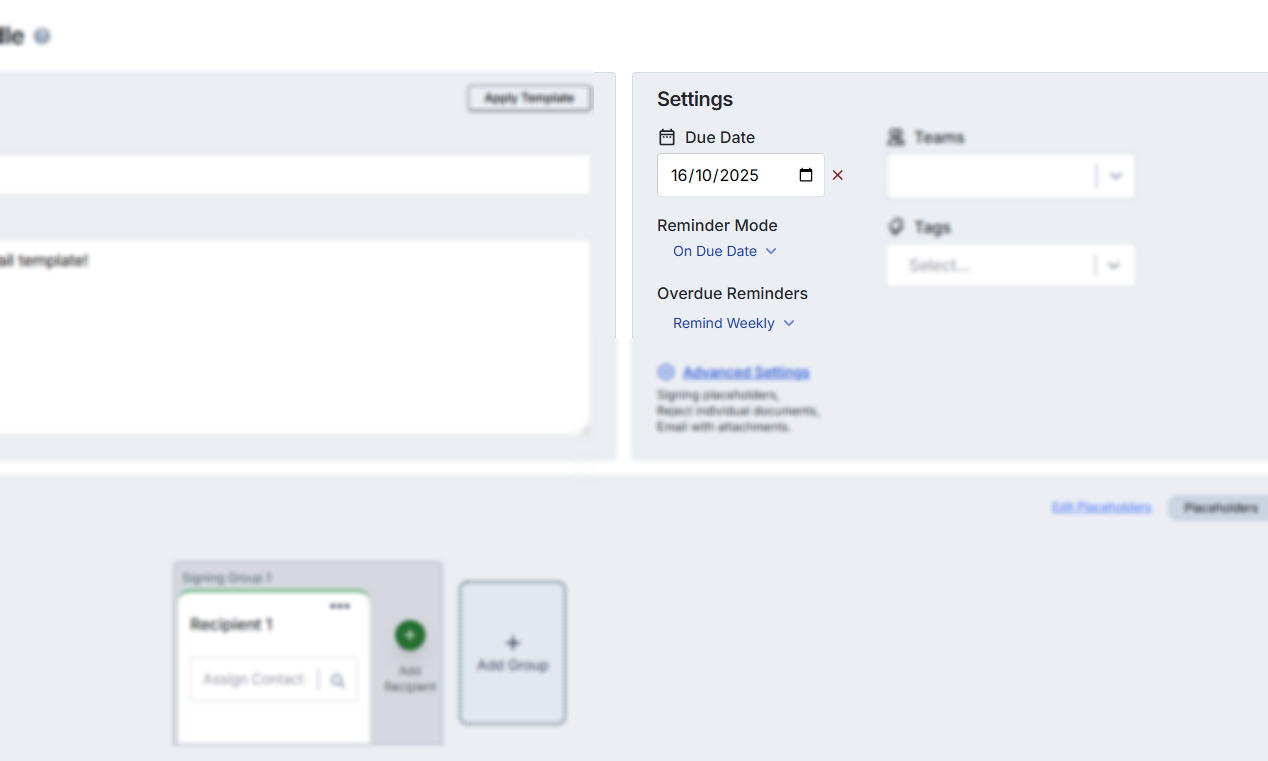Expand the Remind Weekly overdue dropdown
This screenshot has width=1268, height=761.
[733, 323]
